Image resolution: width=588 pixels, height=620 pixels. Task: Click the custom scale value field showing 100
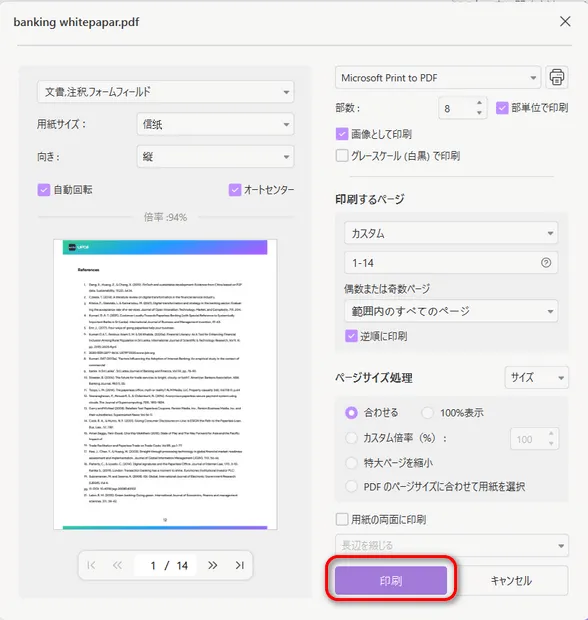click(x=534, y=439)
